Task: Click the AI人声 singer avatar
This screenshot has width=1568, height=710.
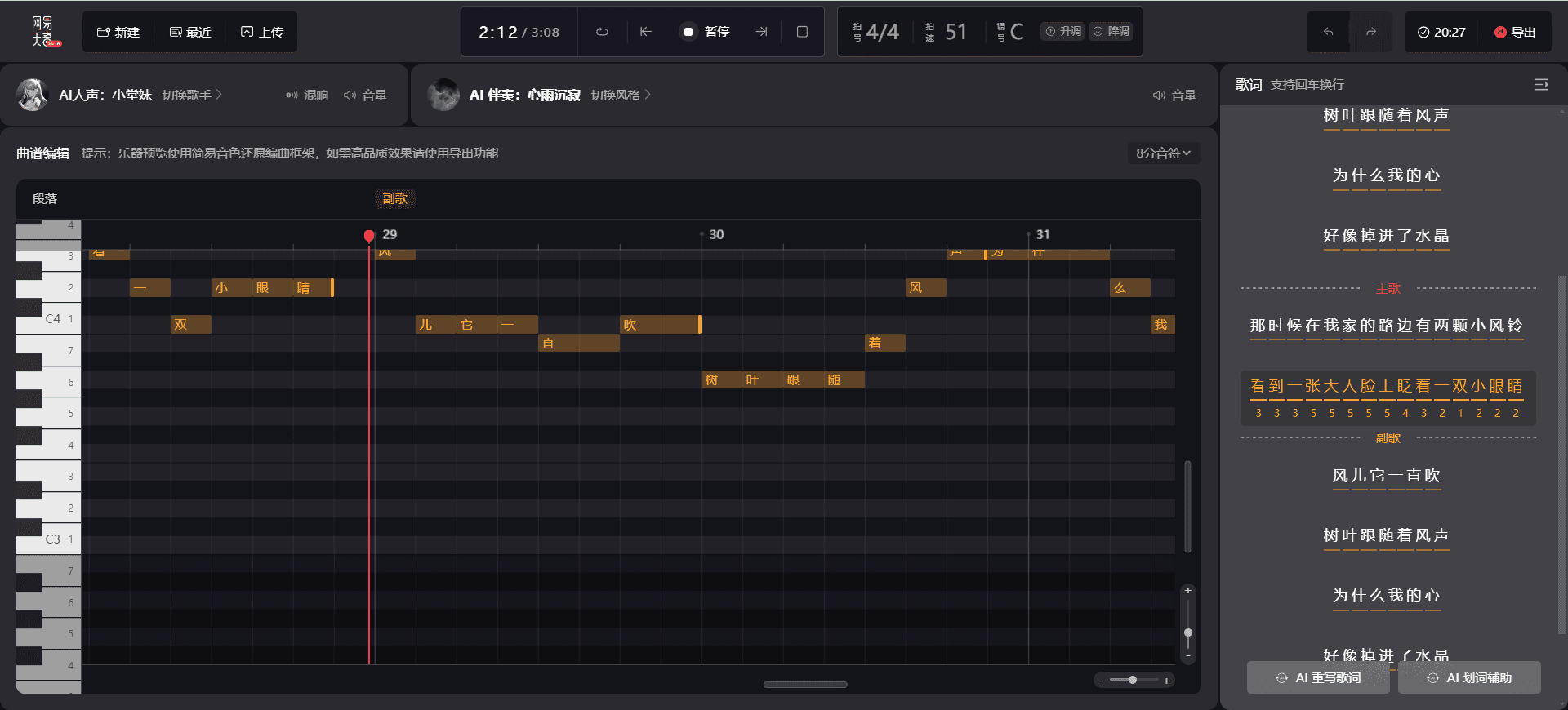Action: tap(33, 95)
